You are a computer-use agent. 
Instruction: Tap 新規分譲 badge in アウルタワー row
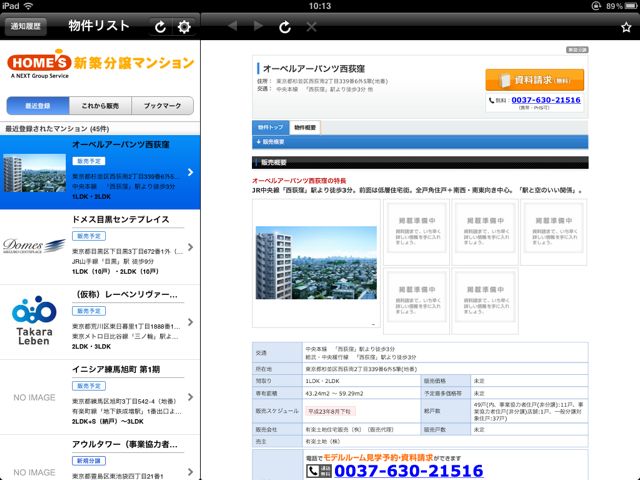(x=89, y=461)
